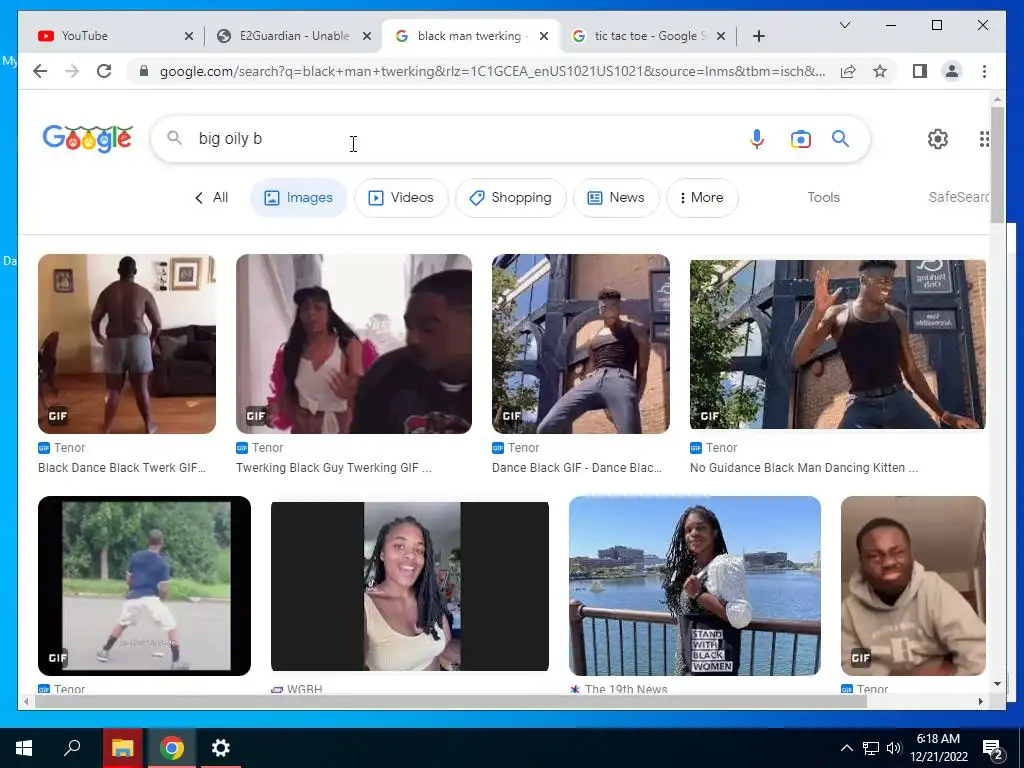Open Windows taskbar search
The height and width of the screenshot is (768, 1024).
pyautogui.click(x=72, y=748)
